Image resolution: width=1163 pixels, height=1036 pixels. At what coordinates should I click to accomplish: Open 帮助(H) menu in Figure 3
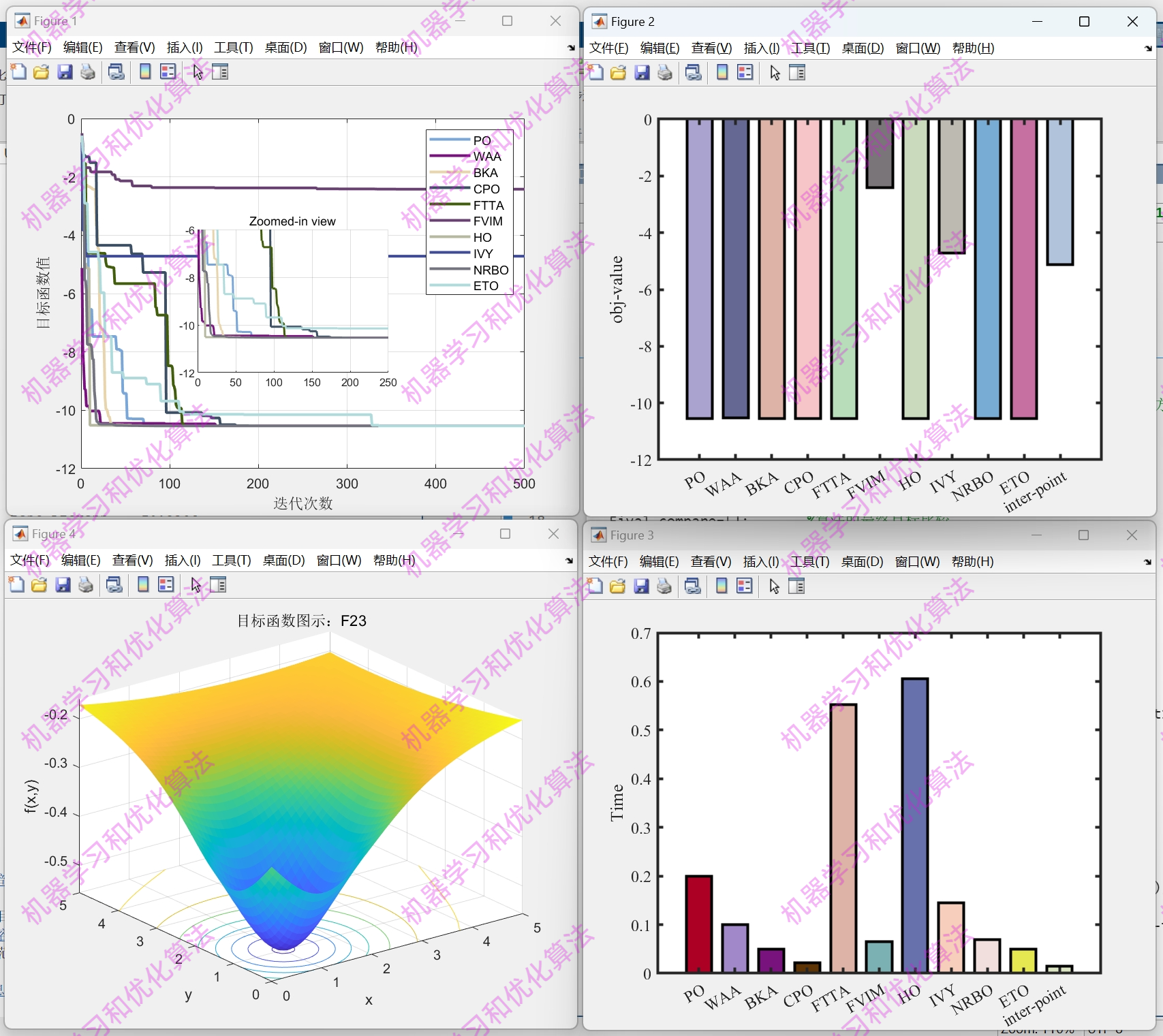coord(973,561)
